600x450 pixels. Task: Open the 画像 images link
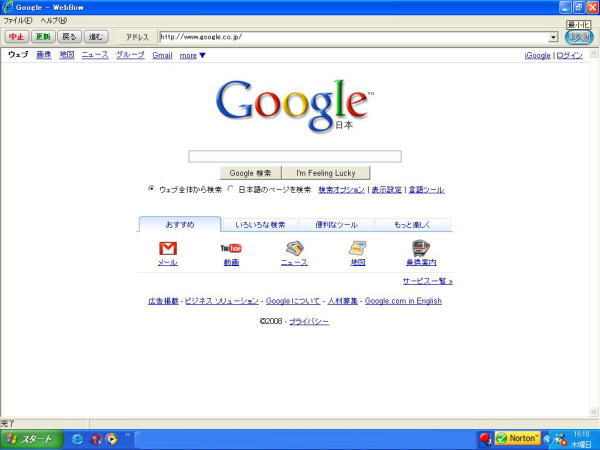coord(44,55)
